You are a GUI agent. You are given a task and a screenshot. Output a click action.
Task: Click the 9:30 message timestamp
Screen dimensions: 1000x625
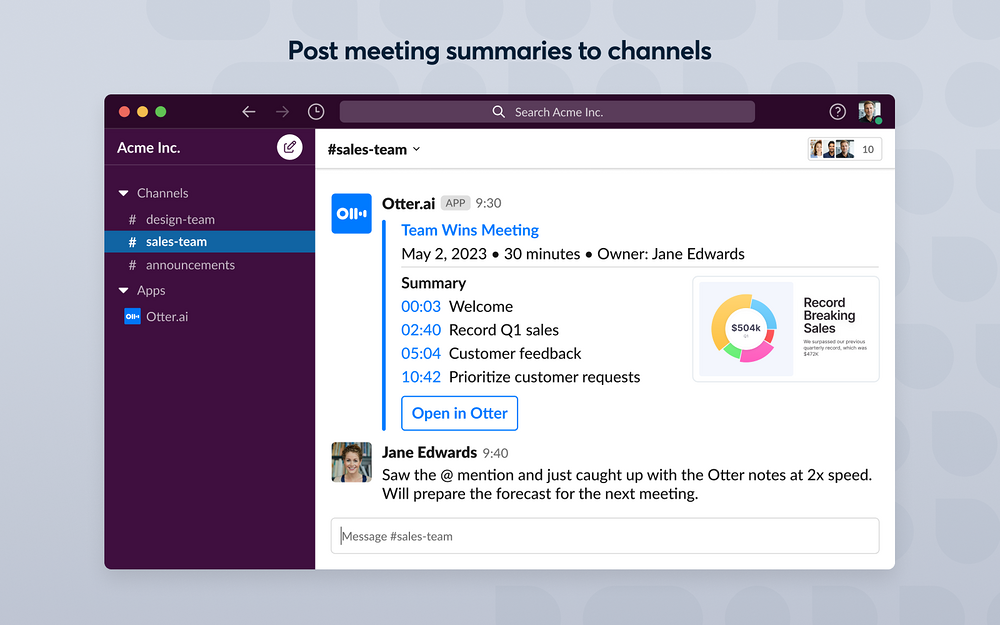tap(489, 203)
